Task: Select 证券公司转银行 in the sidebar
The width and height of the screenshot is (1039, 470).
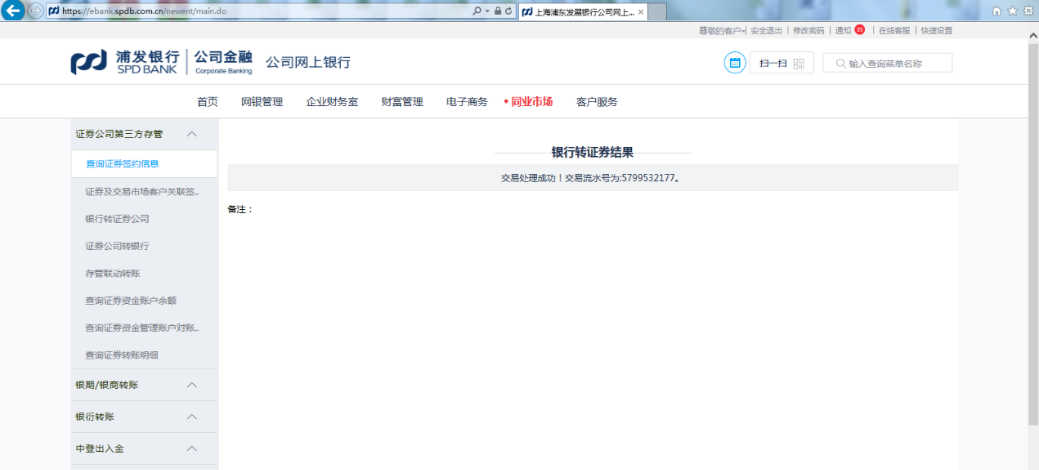Action: click(x=117, y=246)
